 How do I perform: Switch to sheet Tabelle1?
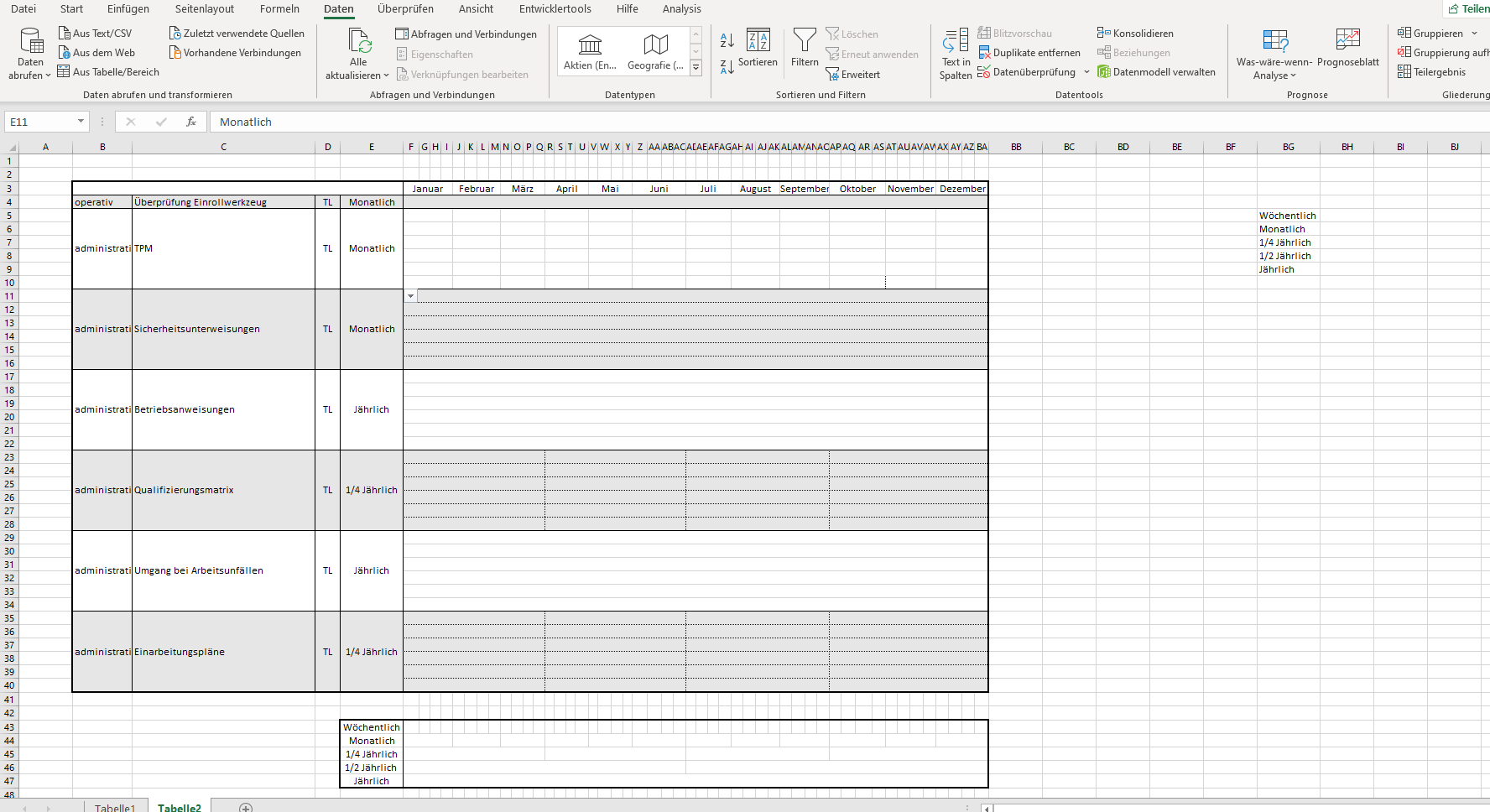pyautogui.click(x=115, y=807)
